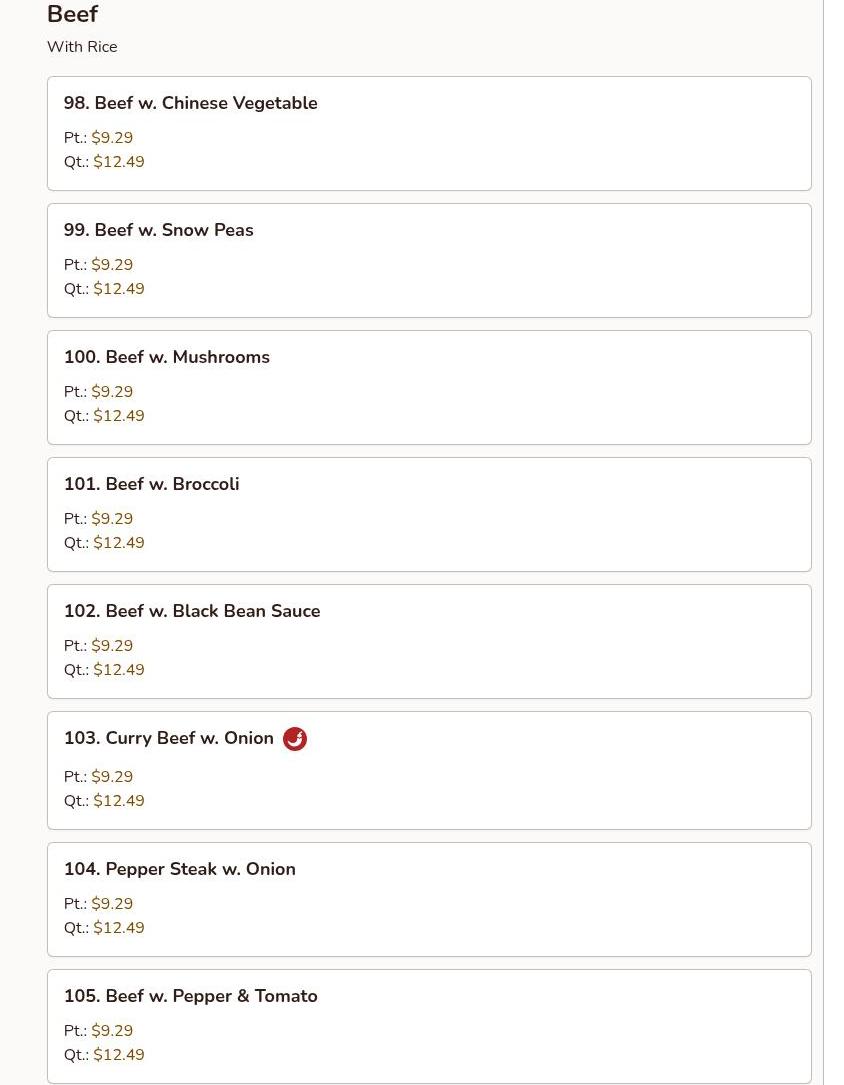The width and height of the screenshot is (844, 1085).
Task: Click the right-edge page scrollbar track
Action: point(834,542)
